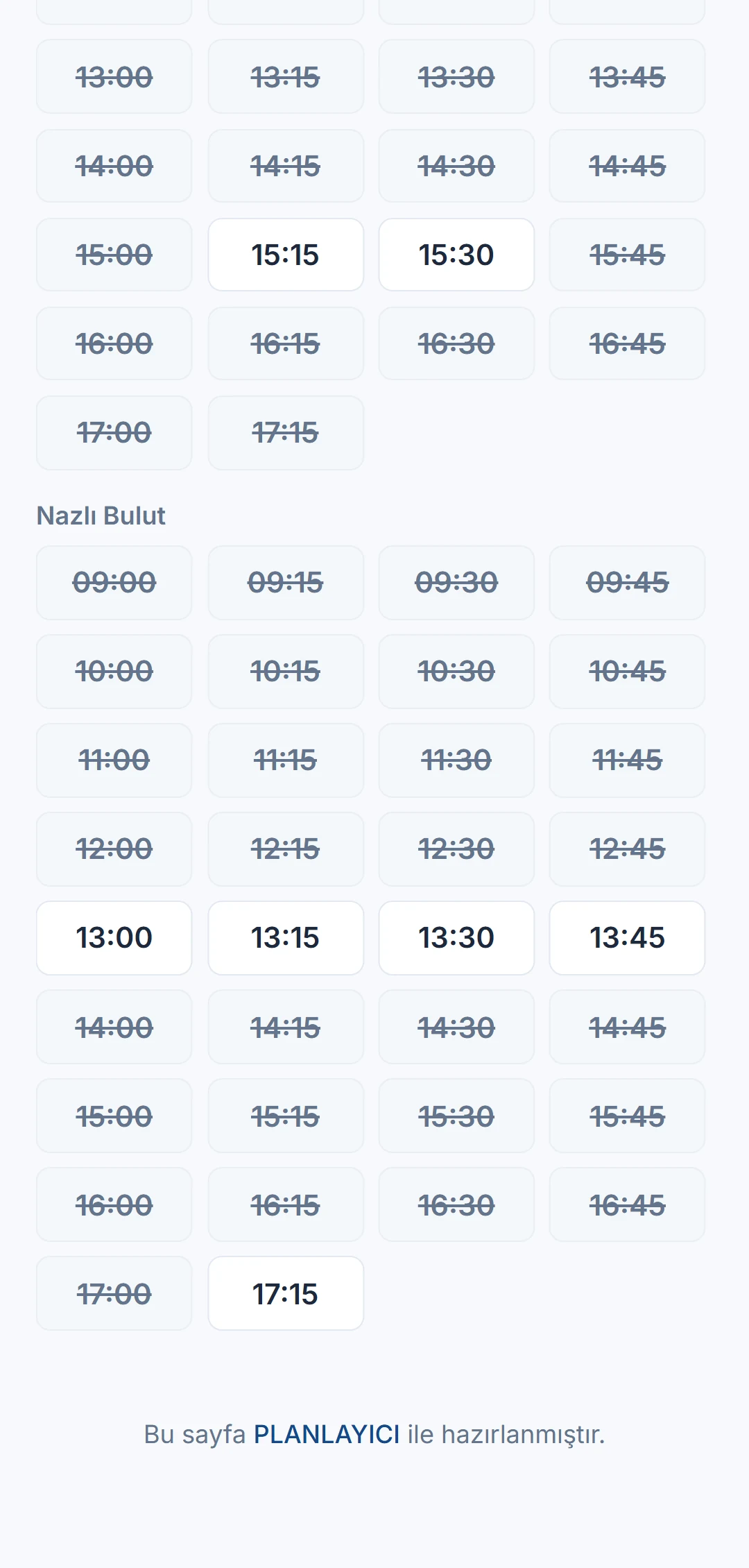This screenshot has height=1568, width=749.
Task: Click the struck-through 14:00 slot below 13:00 available
Action: click(x=114, y=1027)
